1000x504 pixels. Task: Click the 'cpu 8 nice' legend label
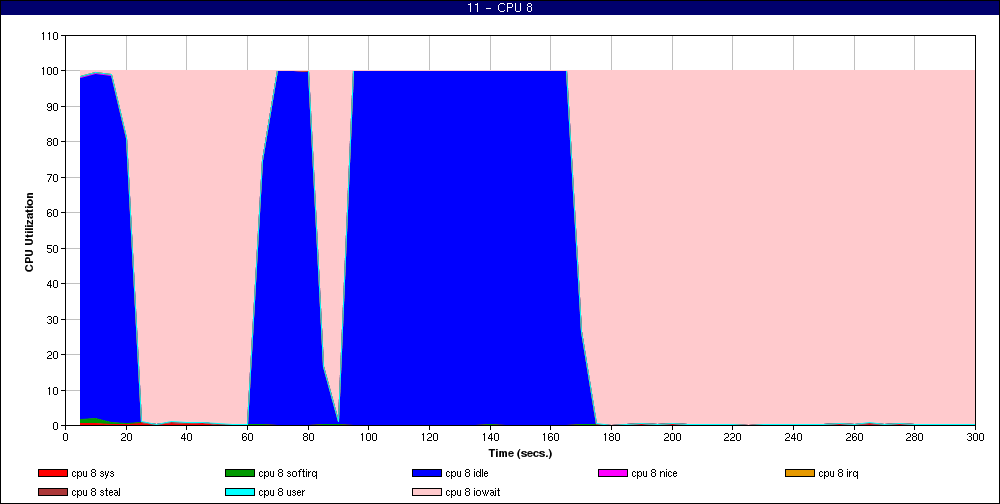[654, 473]
